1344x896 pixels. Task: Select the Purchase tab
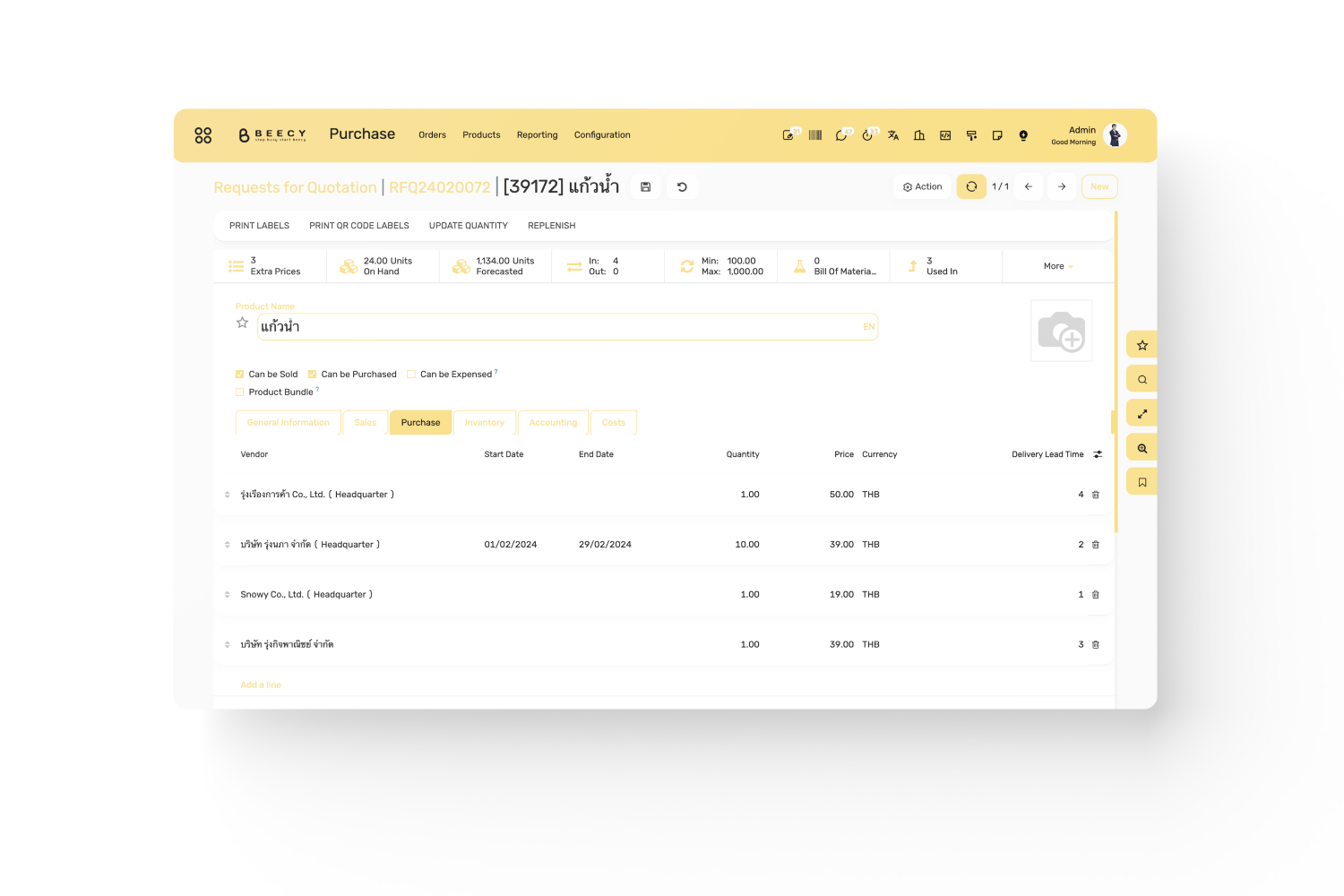click(x=421, y=423)
